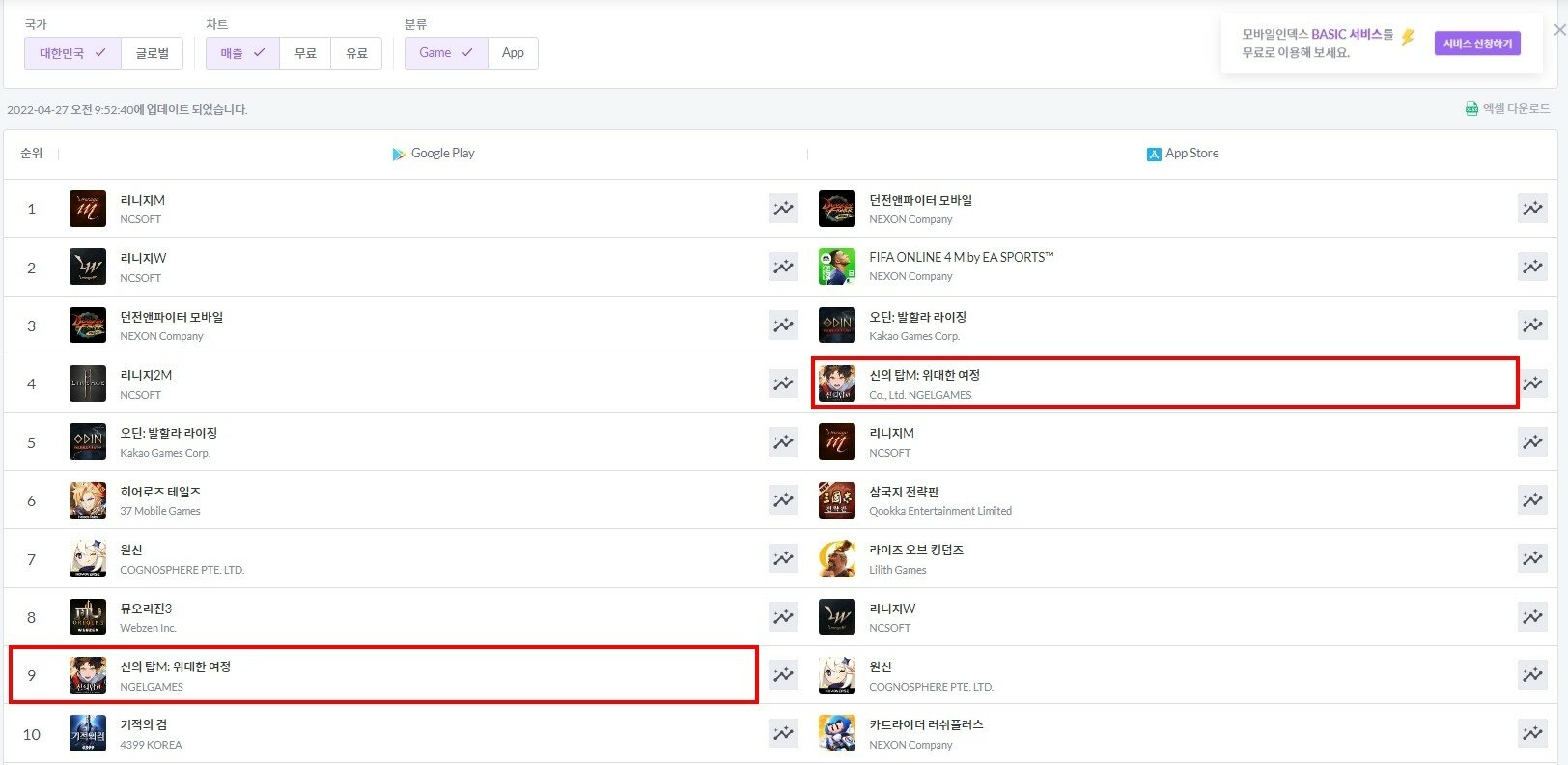Open trend chart for Google Play 리니지M
Image resolution: width=1568 pixels, height=765 pixels.
click(783, 209)
